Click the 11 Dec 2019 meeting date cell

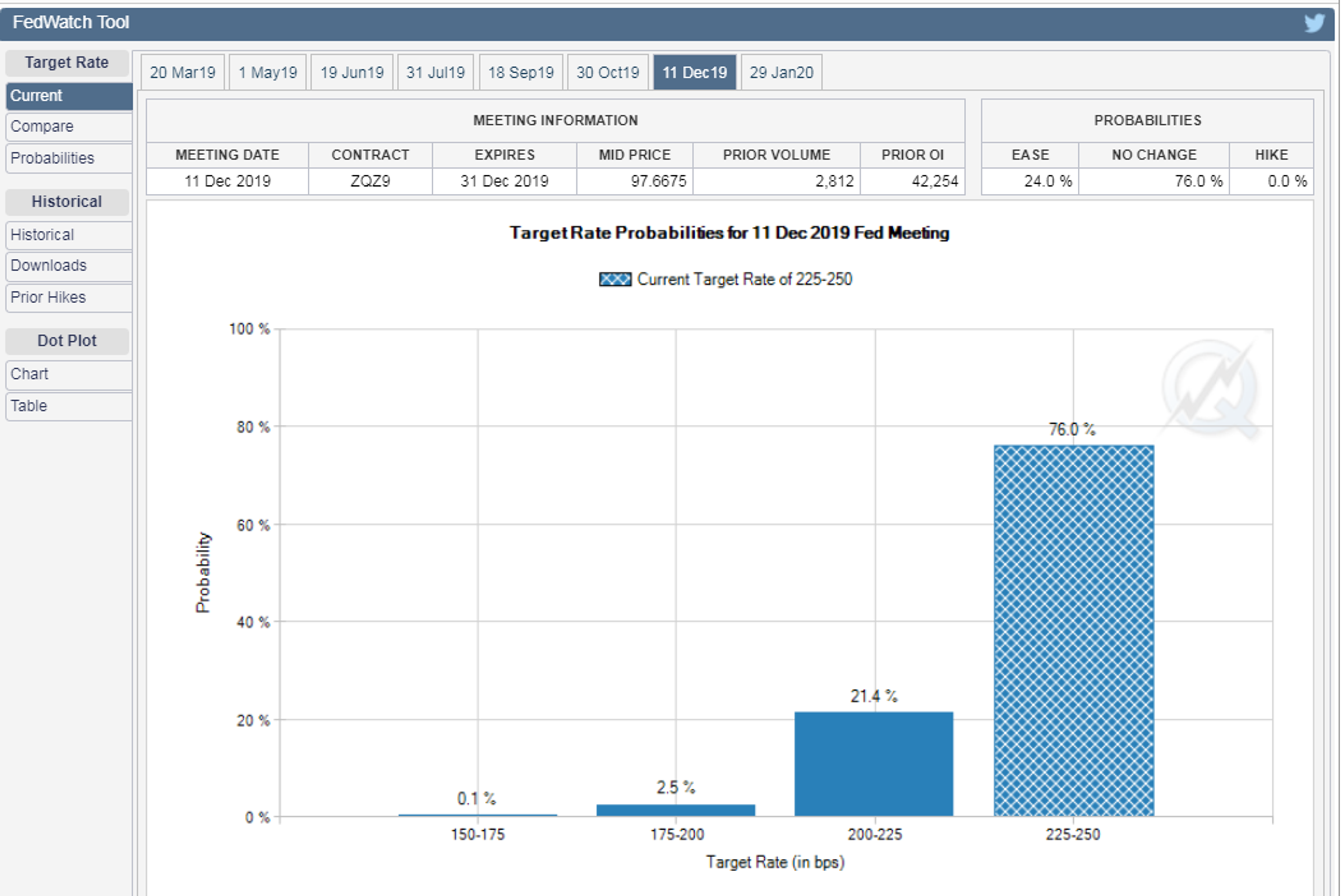(227, 182)
